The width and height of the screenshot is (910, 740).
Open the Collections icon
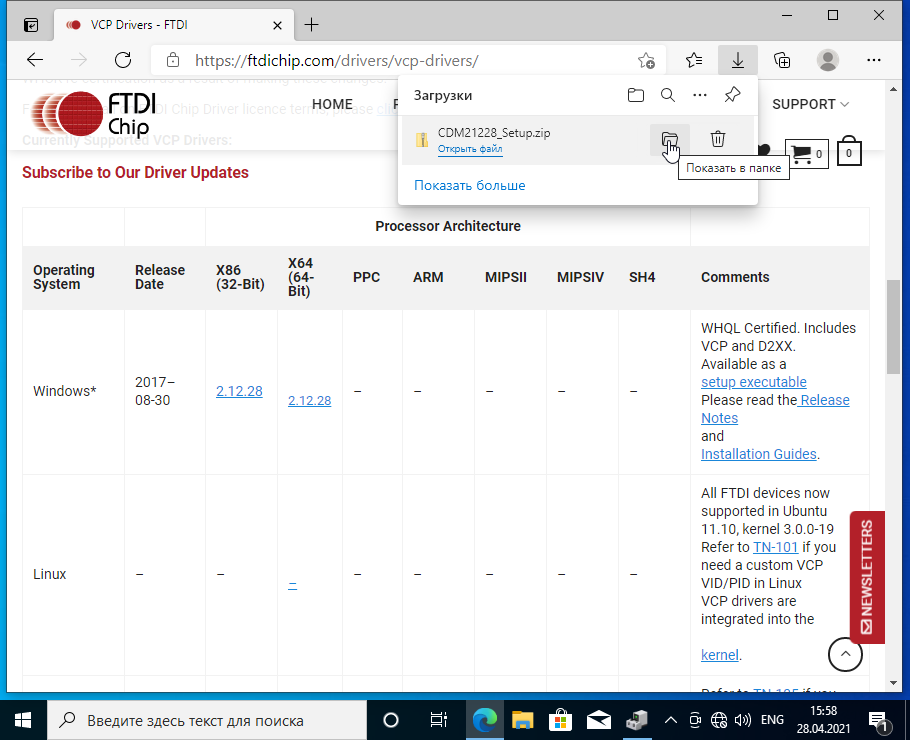pos(782,60)
